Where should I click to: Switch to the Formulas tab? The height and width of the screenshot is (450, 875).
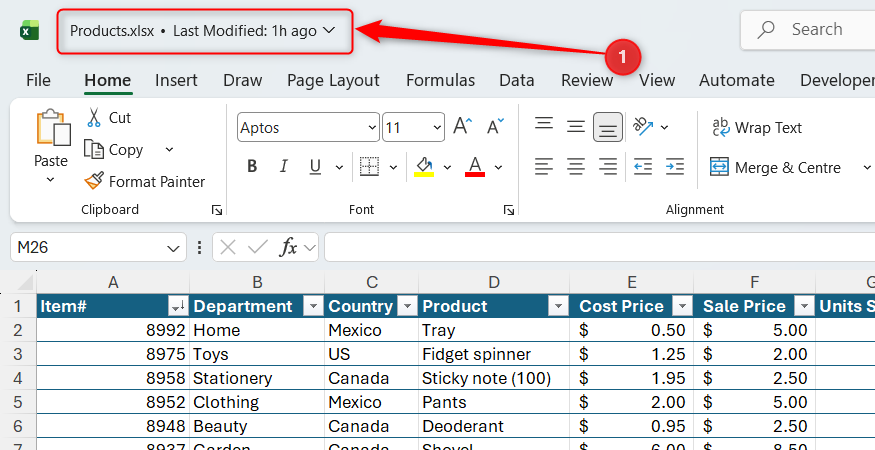click(x=440, y=80)
